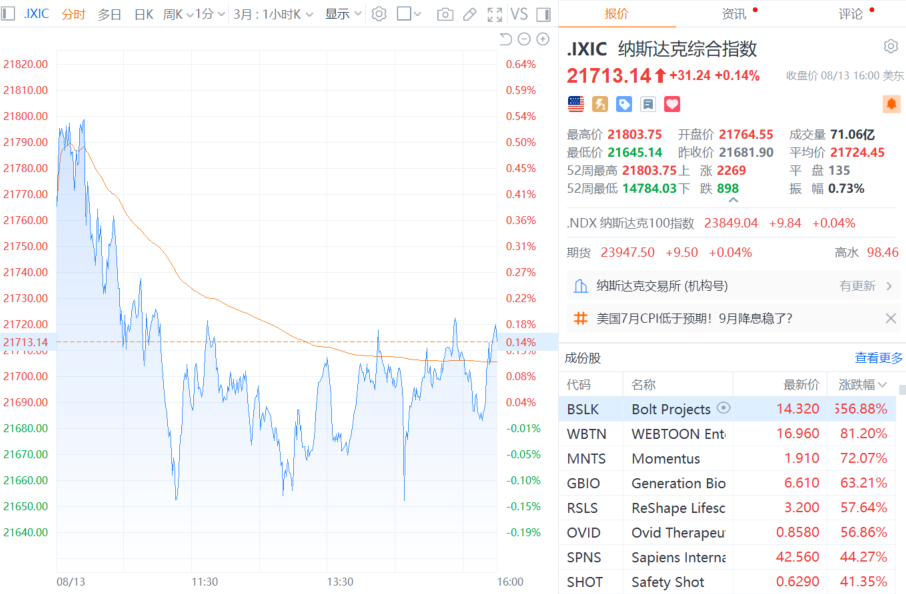Click the constituents list scrollbar
The width and height of the screenshot is (906, 594).
pos(902,390)
